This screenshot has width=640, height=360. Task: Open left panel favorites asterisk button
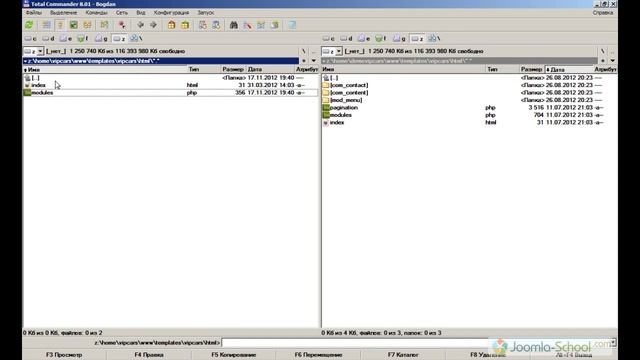coord(304,61)
